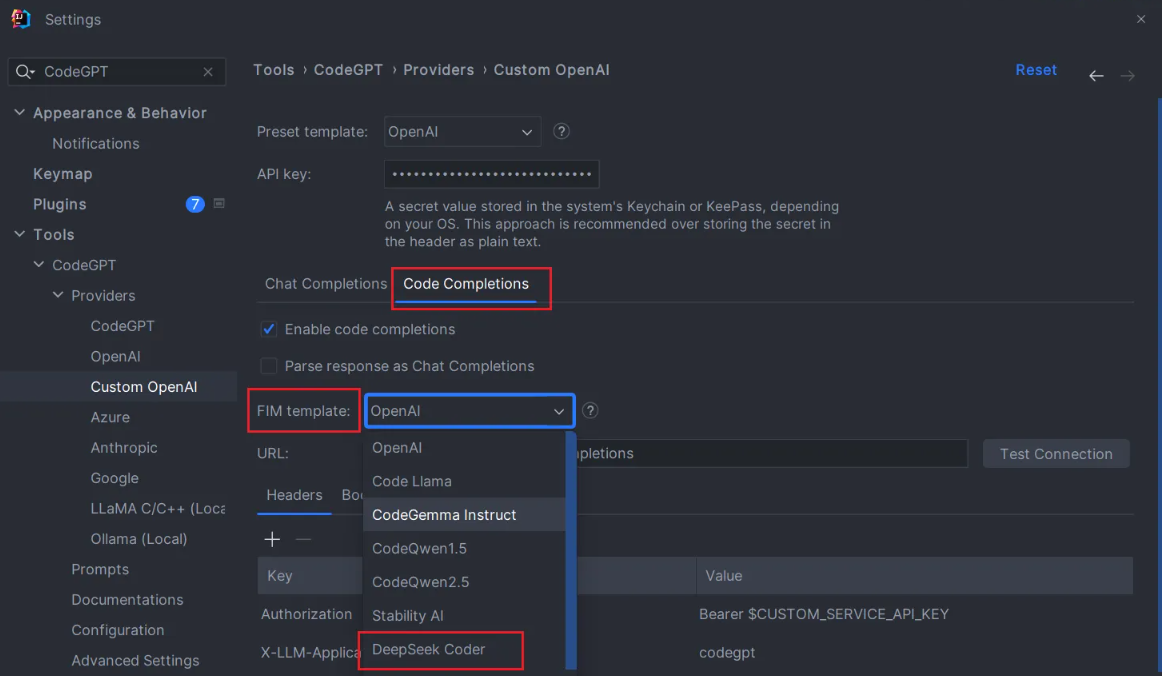Open the help icon beside Preset template
This screenshot has height=676, width=1162.
pyautogui.click(x=562, y=131)
